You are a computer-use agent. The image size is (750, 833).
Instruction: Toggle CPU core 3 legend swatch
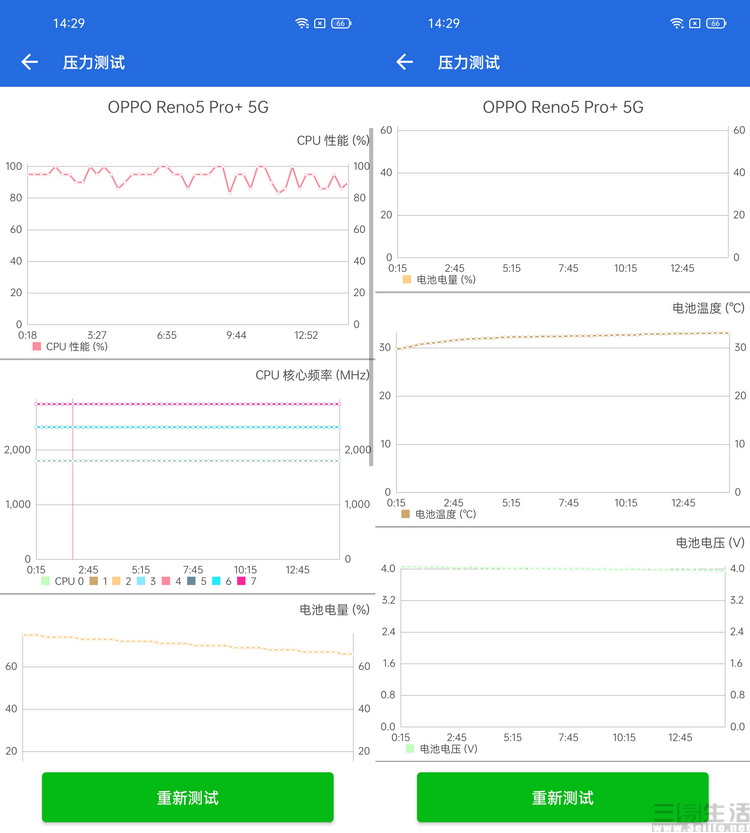(x=141, y=581)
